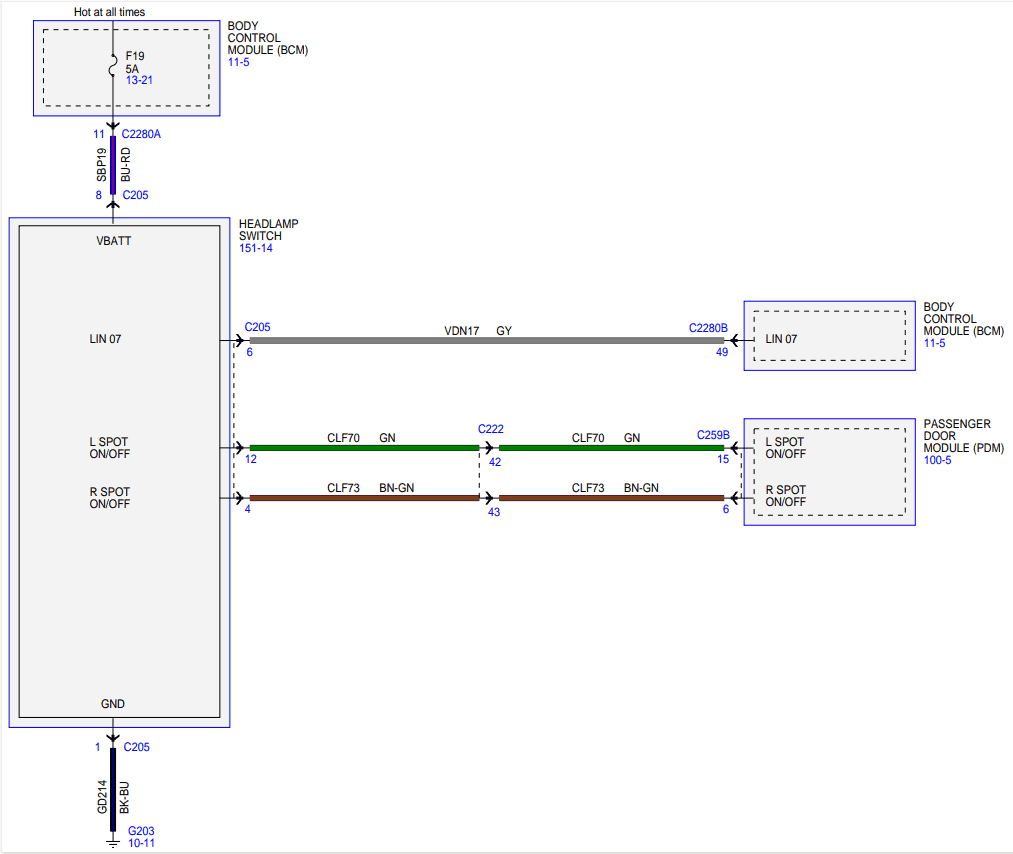Click the BK-BU wire color label
The image size is (1013, 854).
point(125,798)
